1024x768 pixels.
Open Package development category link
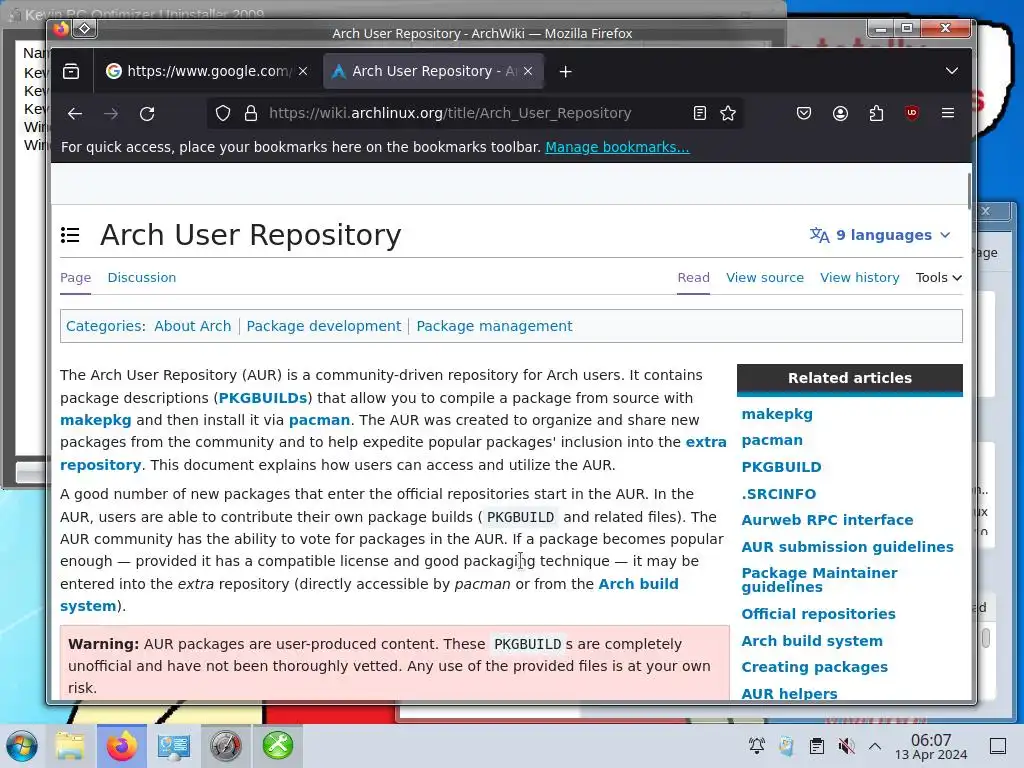point(324,326)
